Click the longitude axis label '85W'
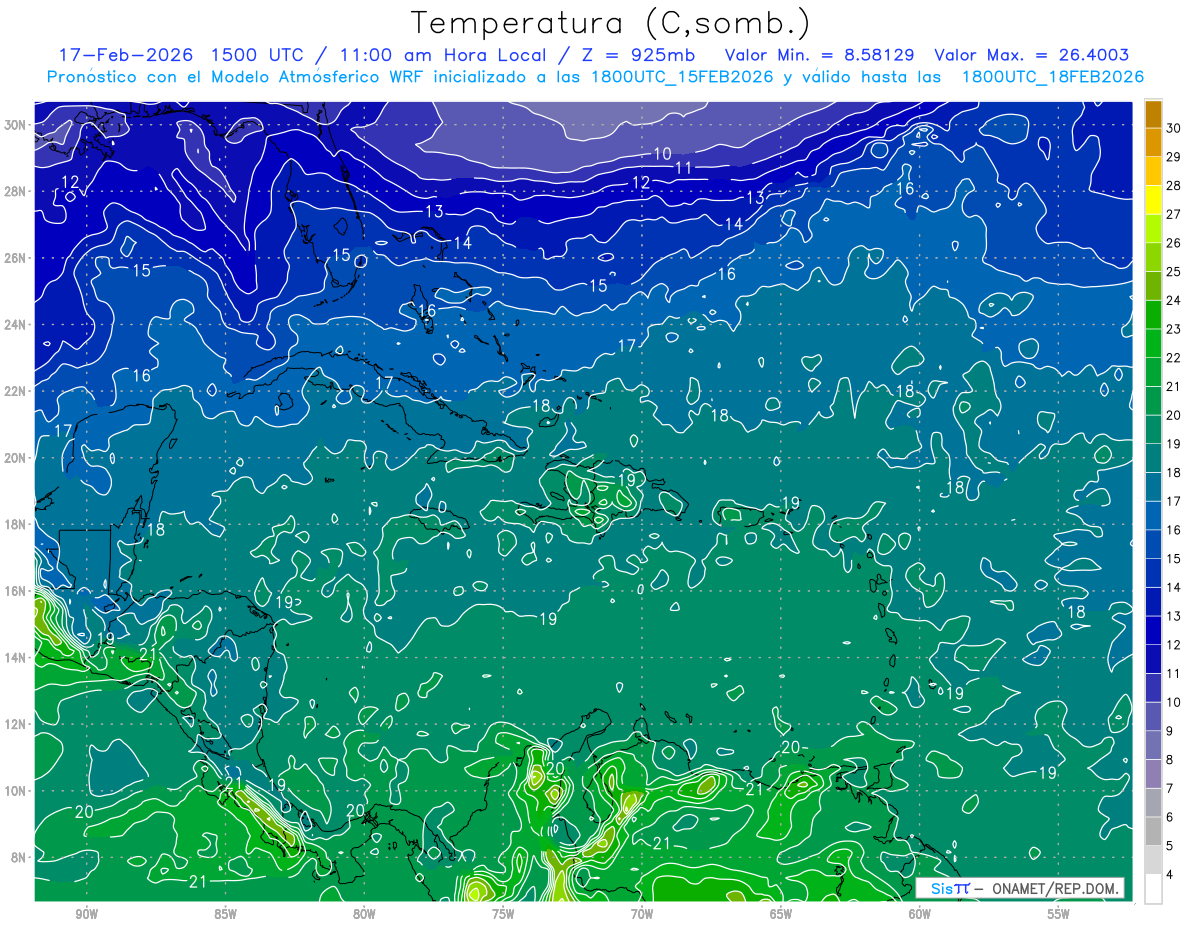This screenshot has height=927, width=1200. pyautogui.click(x=226, y=914)
